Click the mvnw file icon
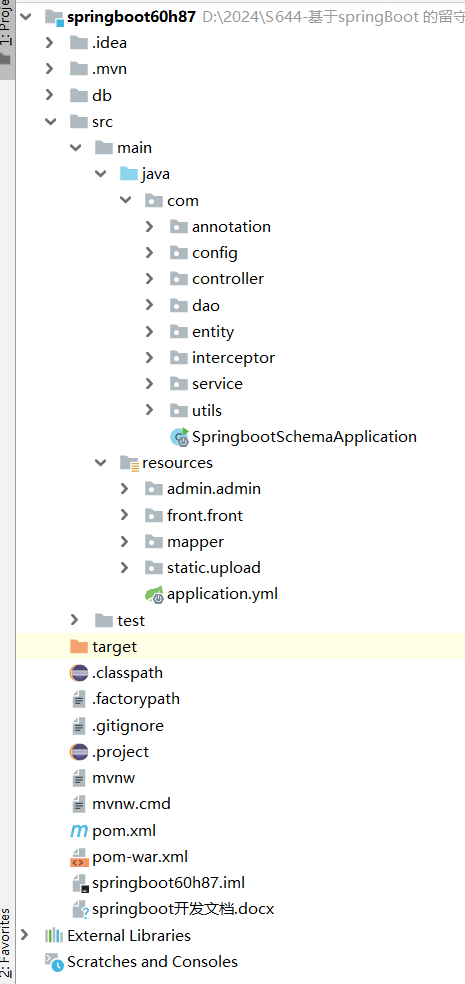This screenshot has height=984, width=465. click(79, 778)
